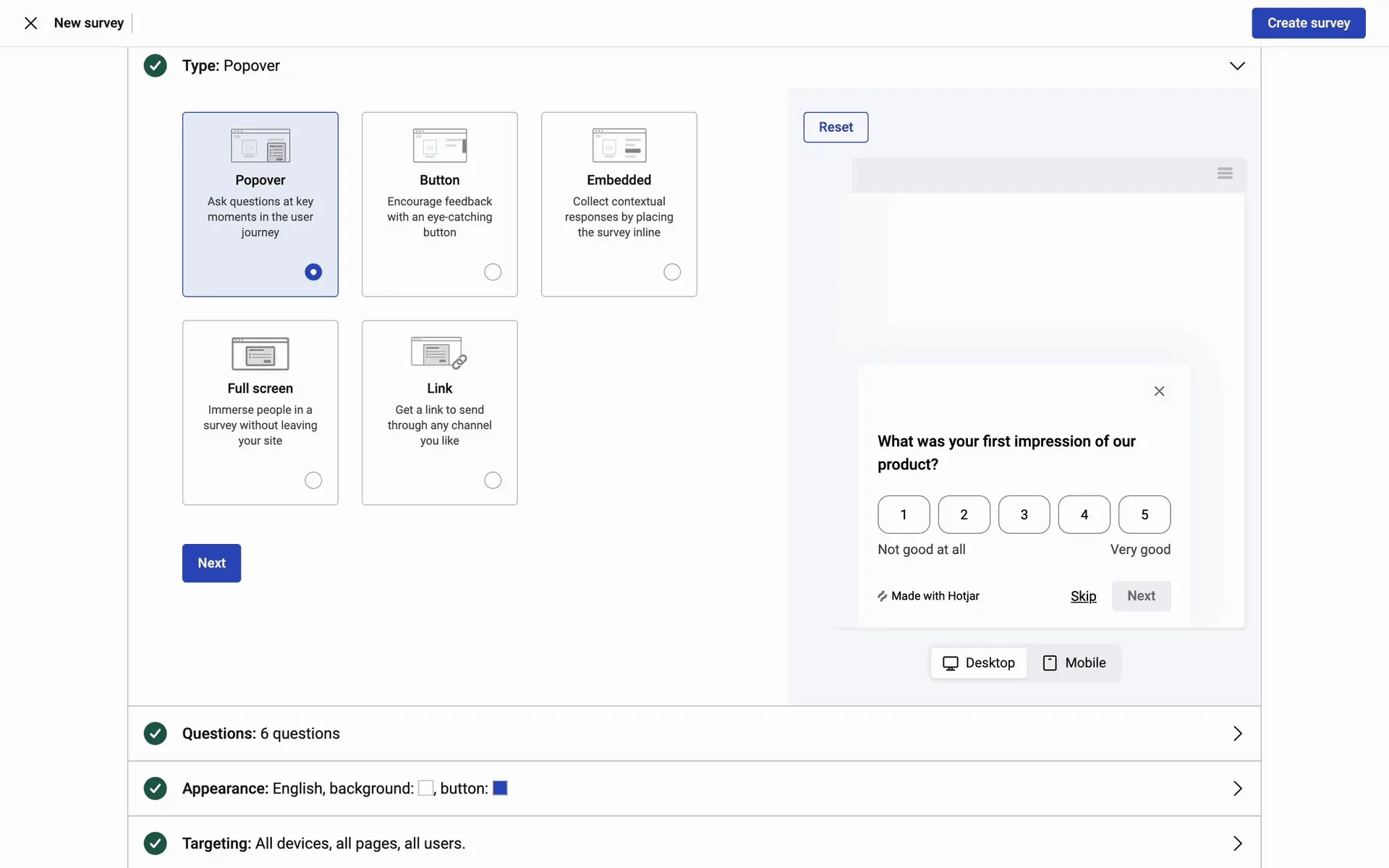Viewport: 1389px width, 868px height.
Task: Dismiss the preview survey popover with X
Action: [x=1159, y=391]
